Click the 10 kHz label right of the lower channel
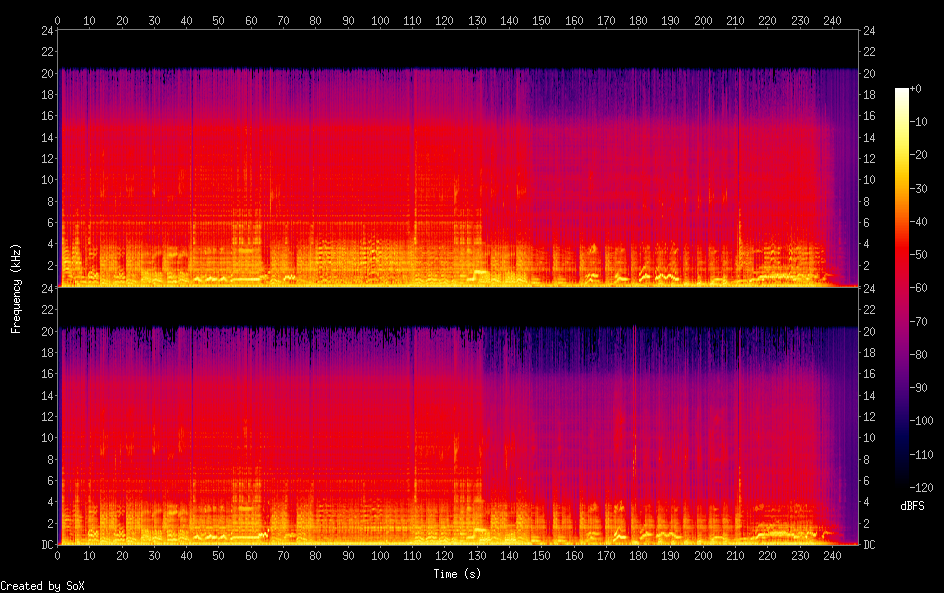The image size is (944, 593). pos(870,438)
